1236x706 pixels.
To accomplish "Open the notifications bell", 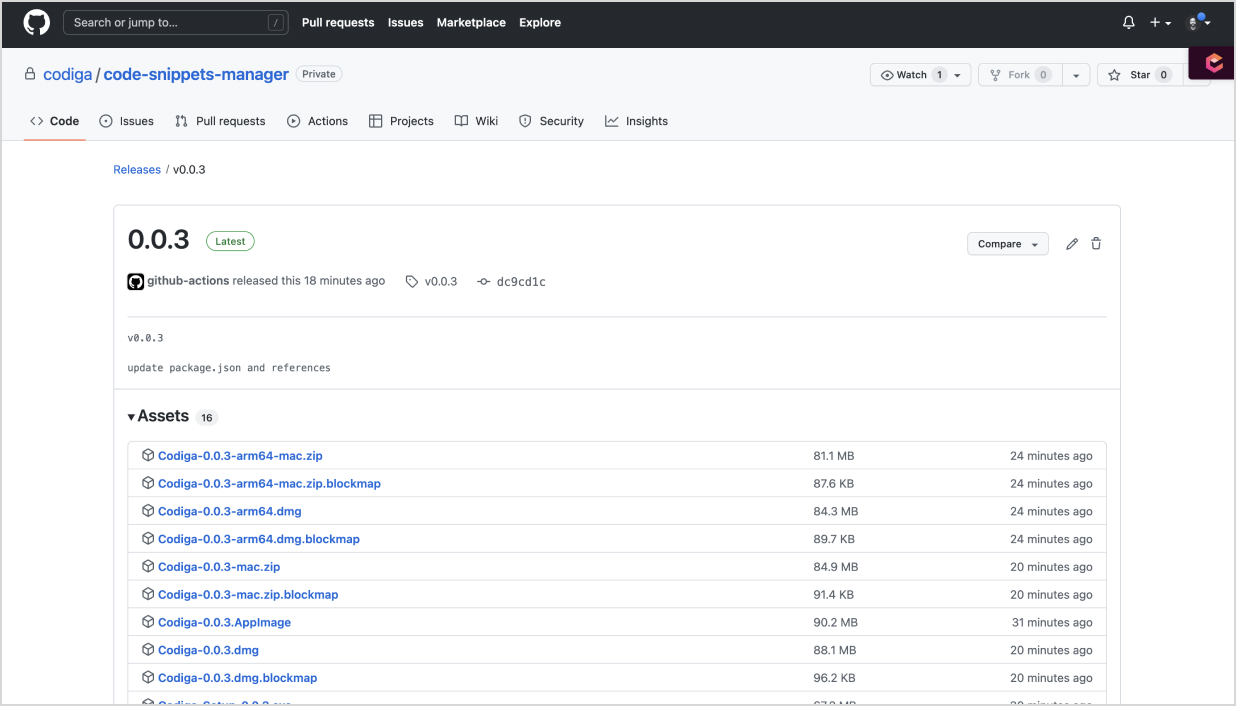I will click(1129, 22).
